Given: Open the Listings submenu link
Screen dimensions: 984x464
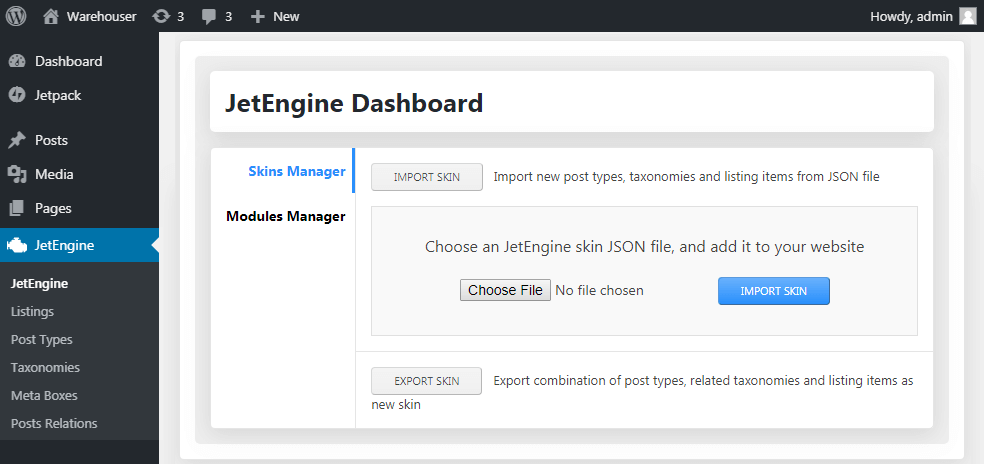Looking at the screenshot, I should coord(33,311).
